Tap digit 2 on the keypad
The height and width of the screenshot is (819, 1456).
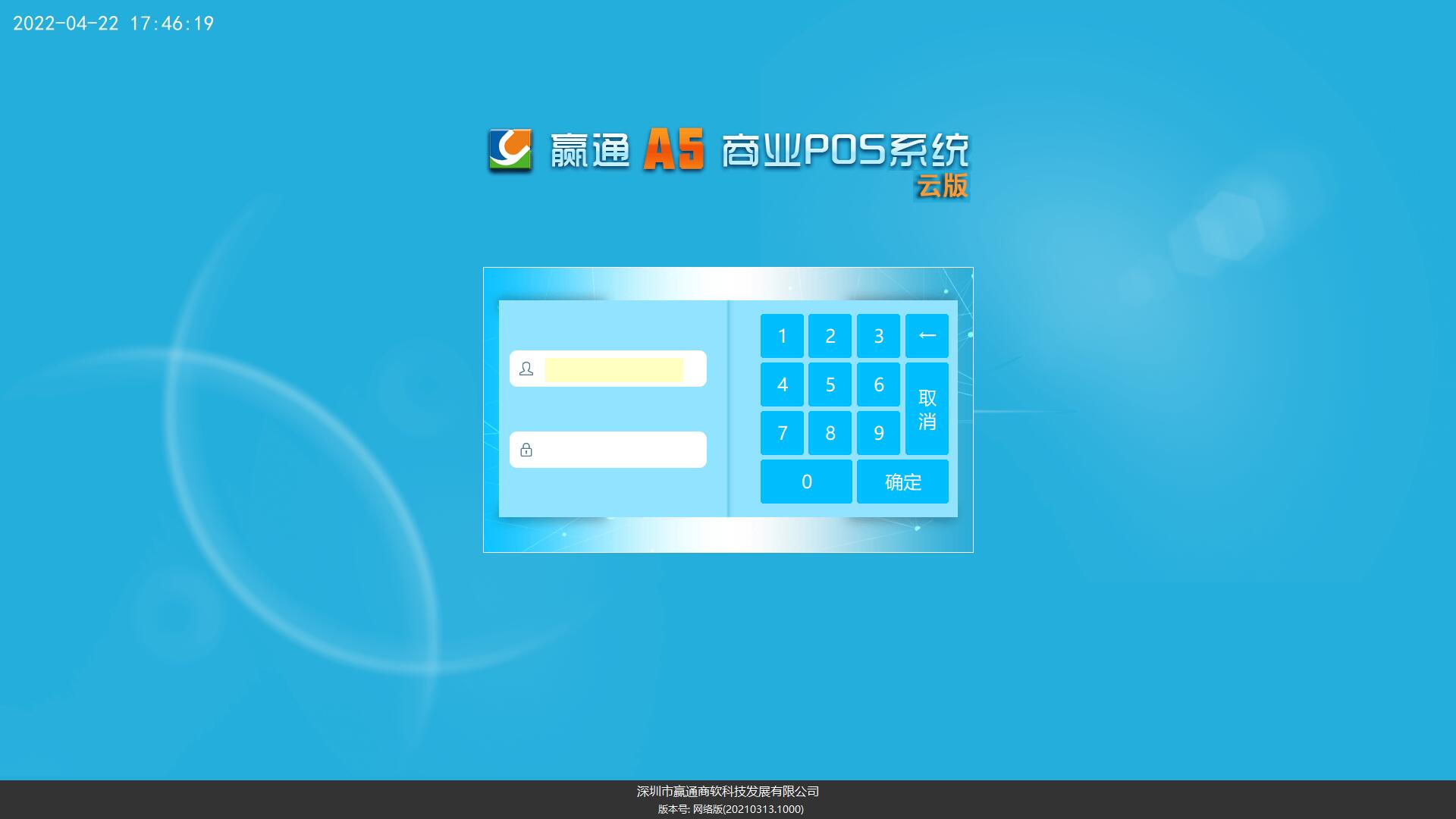tap(830, 336)
